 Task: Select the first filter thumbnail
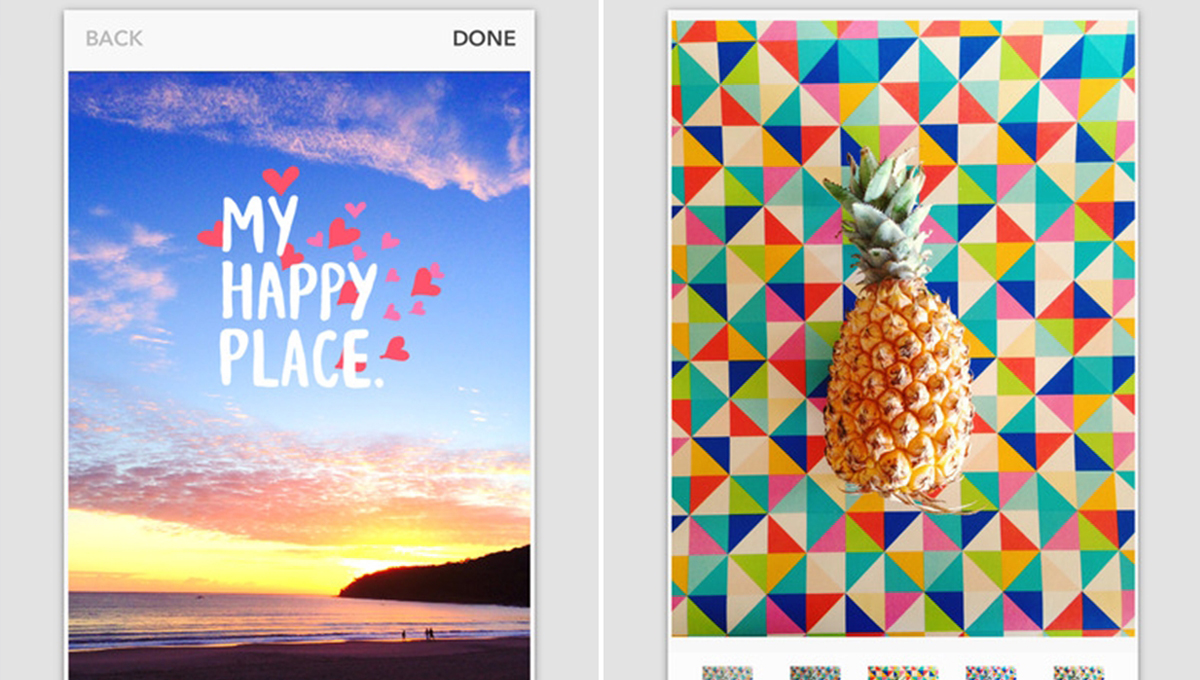pos(727,672)
